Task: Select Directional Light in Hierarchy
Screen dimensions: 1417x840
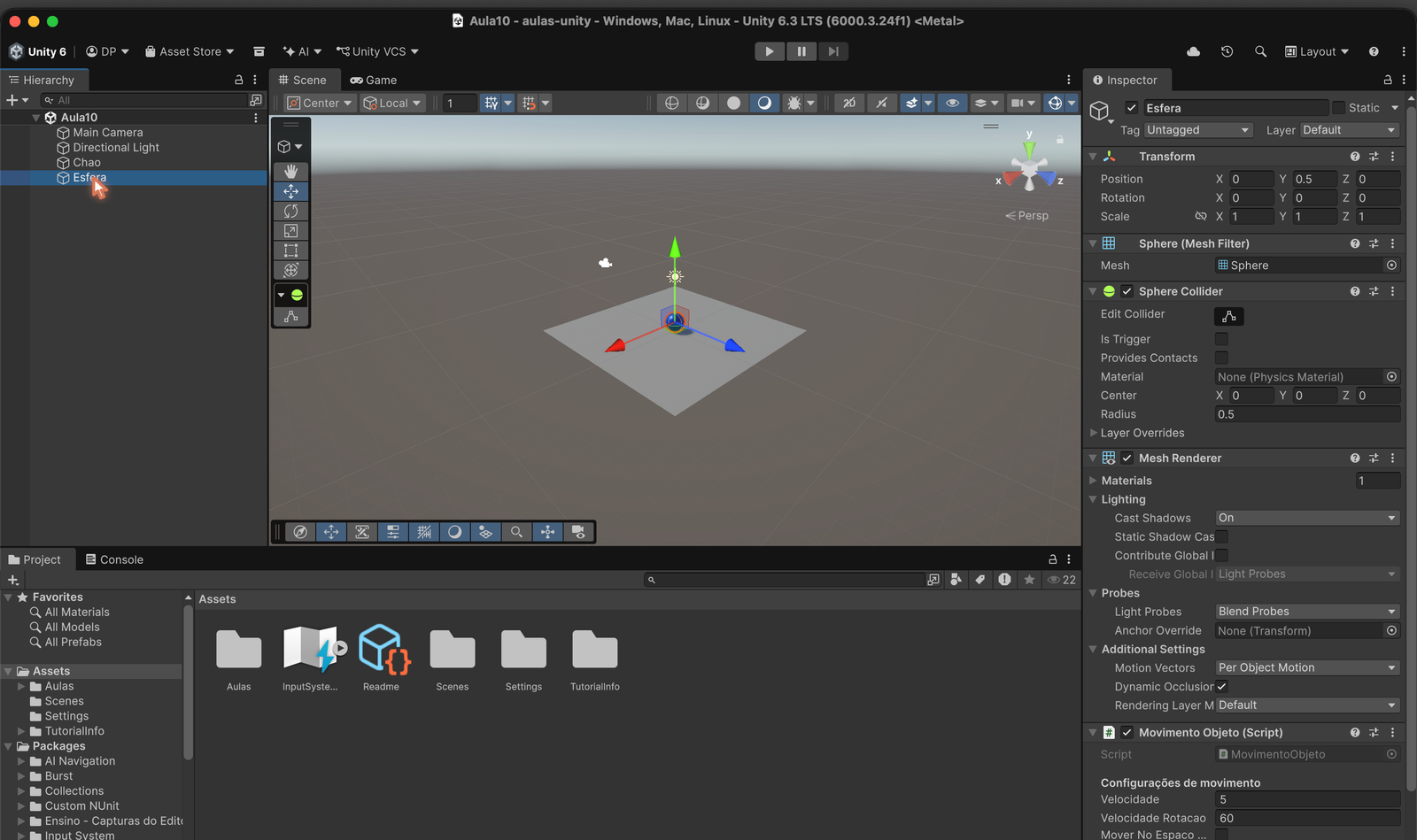Action: pyautogui.click(x=116, y=147)
